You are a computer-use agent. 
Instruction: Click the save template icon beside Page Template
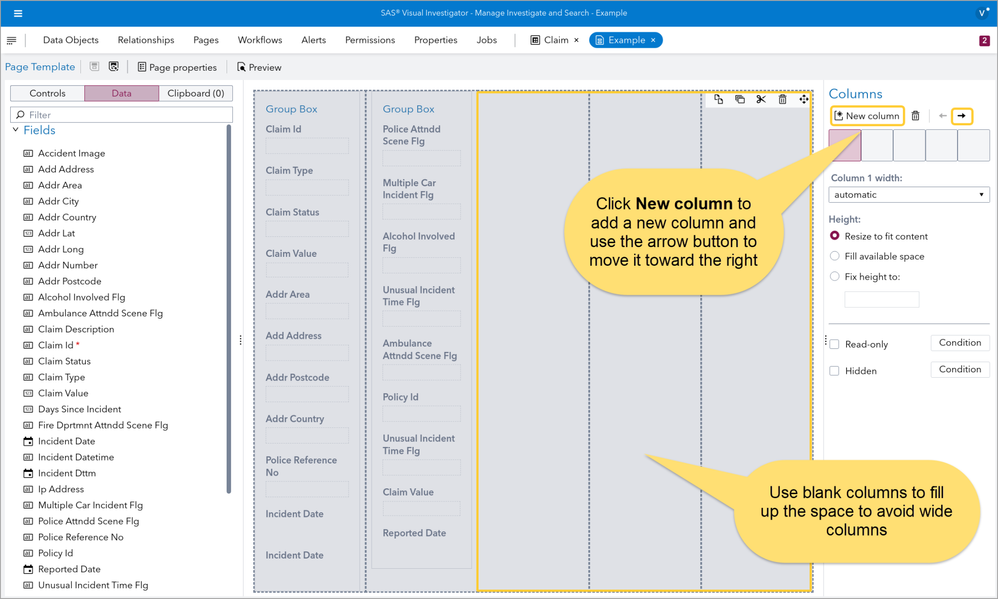(94, 67)
